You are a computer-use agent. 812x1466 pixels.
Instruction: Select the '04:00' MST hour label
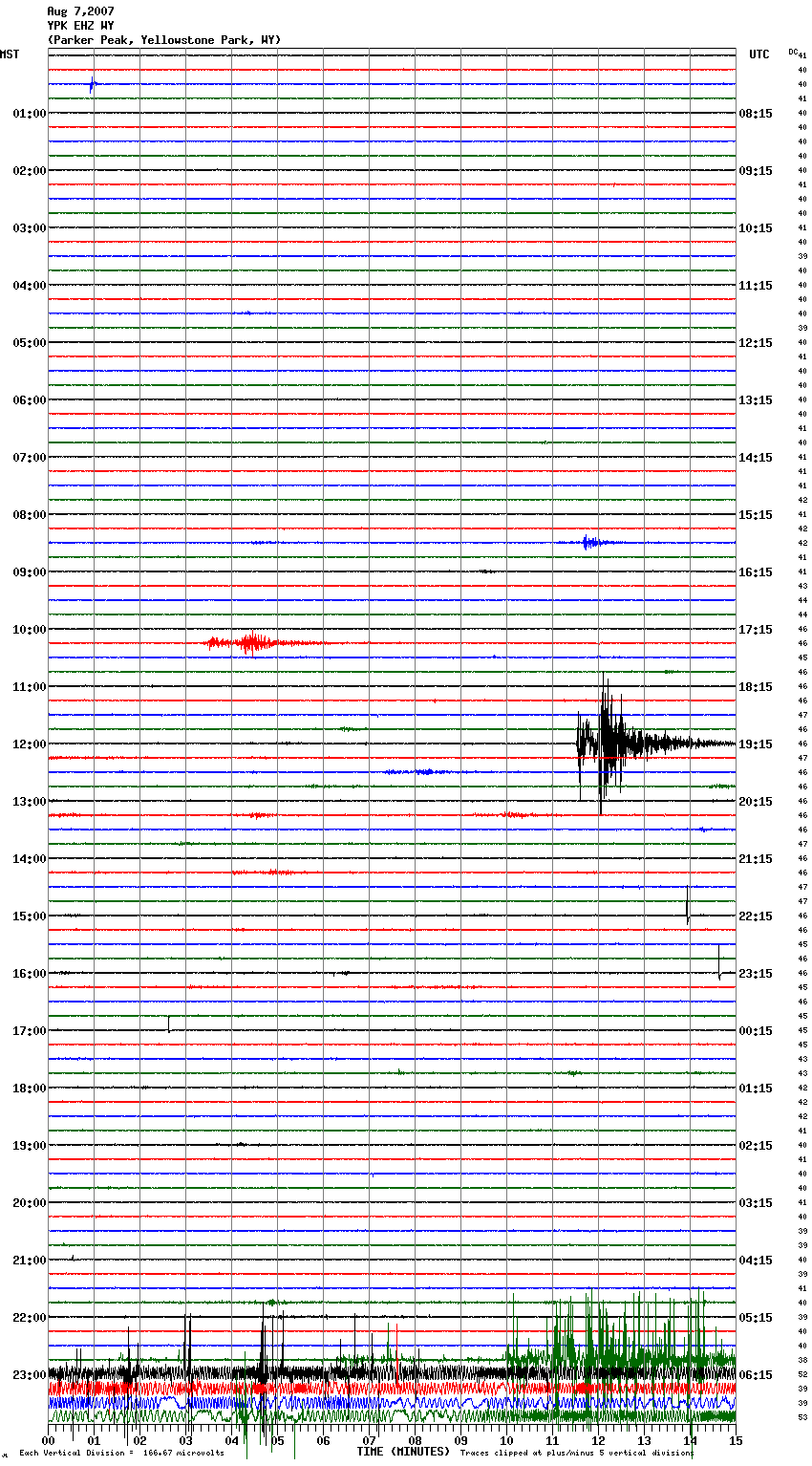point(30,286)
